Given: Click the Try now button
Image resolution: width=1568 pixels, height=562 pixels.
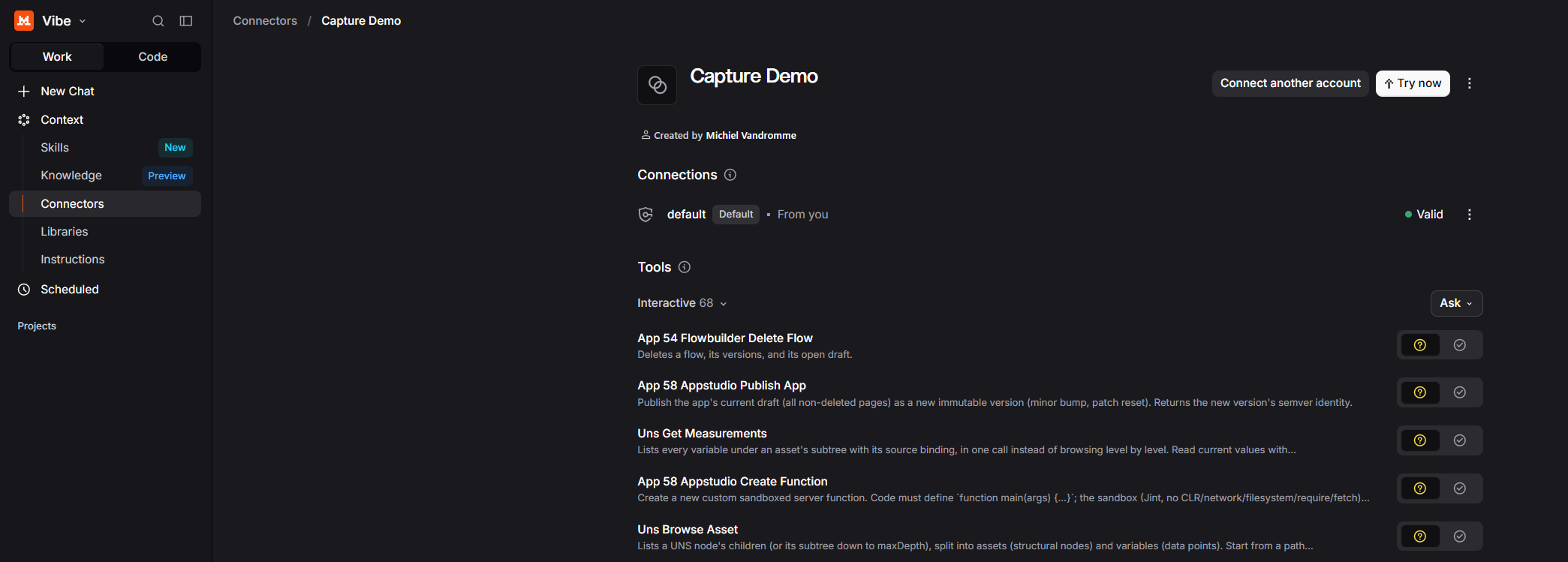Looking at the screenshot, I should tap(1413, 83).
